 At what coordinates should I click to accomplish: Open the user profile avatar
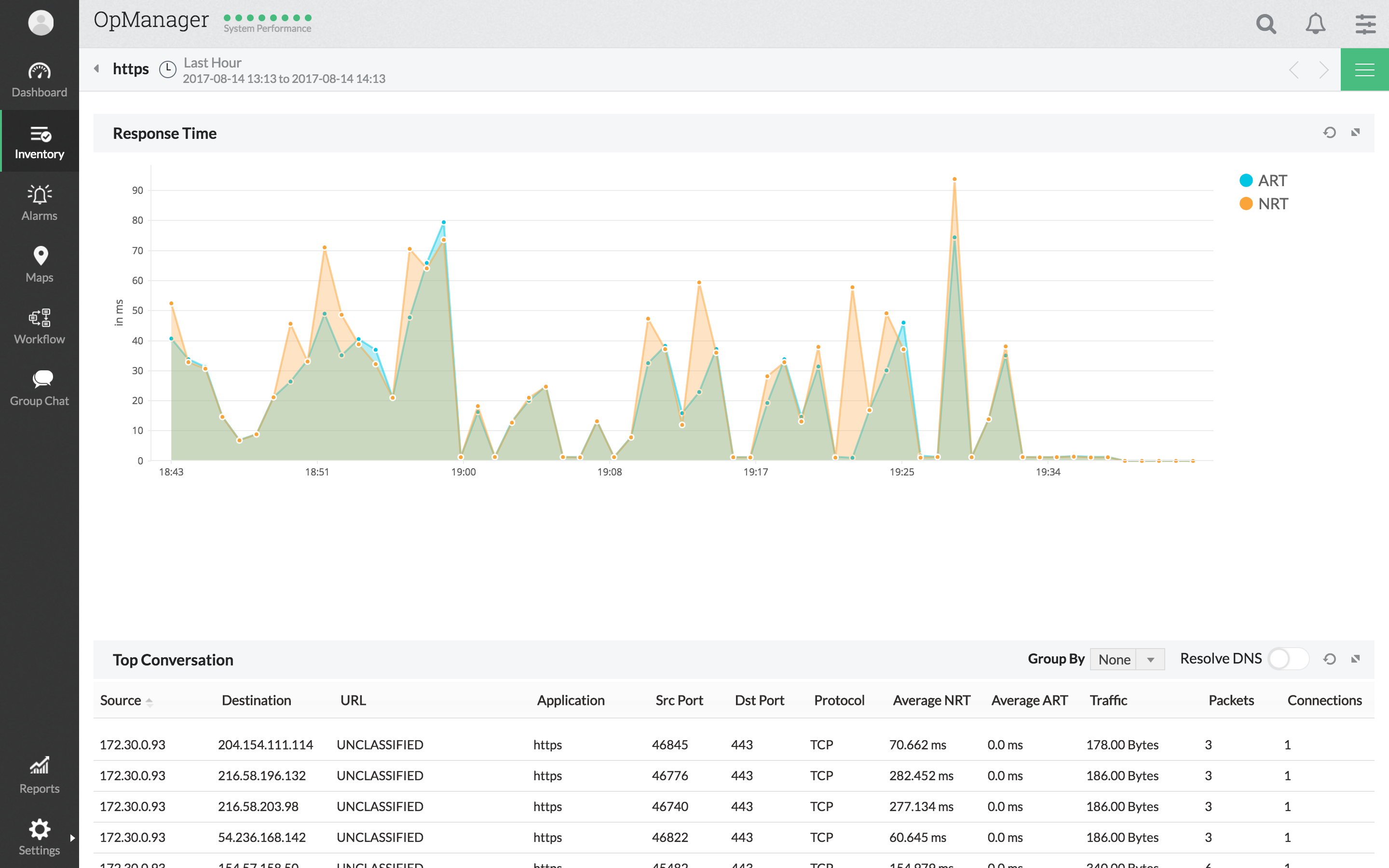(x=40, y=23)
